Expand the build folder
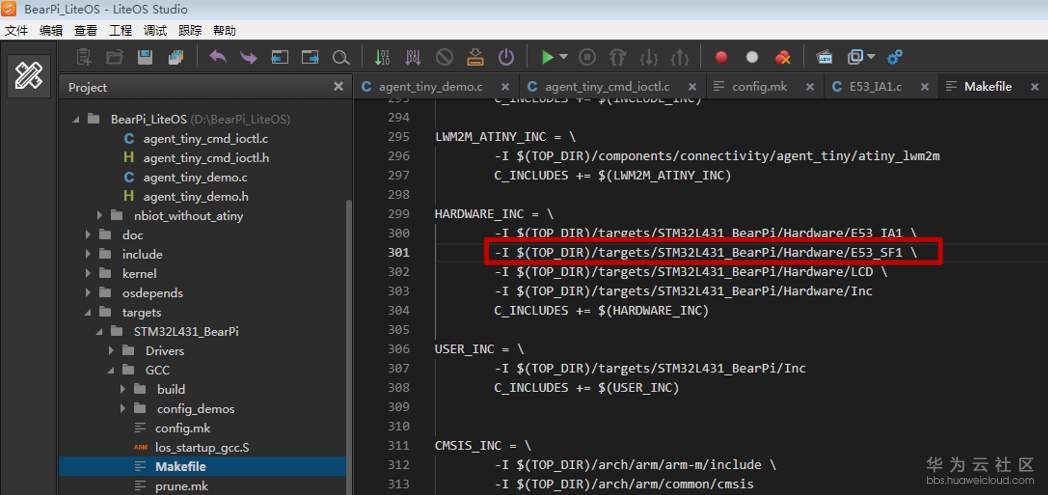Image resolution: width=1048 pixels, height=495 pixels. tap(123, 389)
